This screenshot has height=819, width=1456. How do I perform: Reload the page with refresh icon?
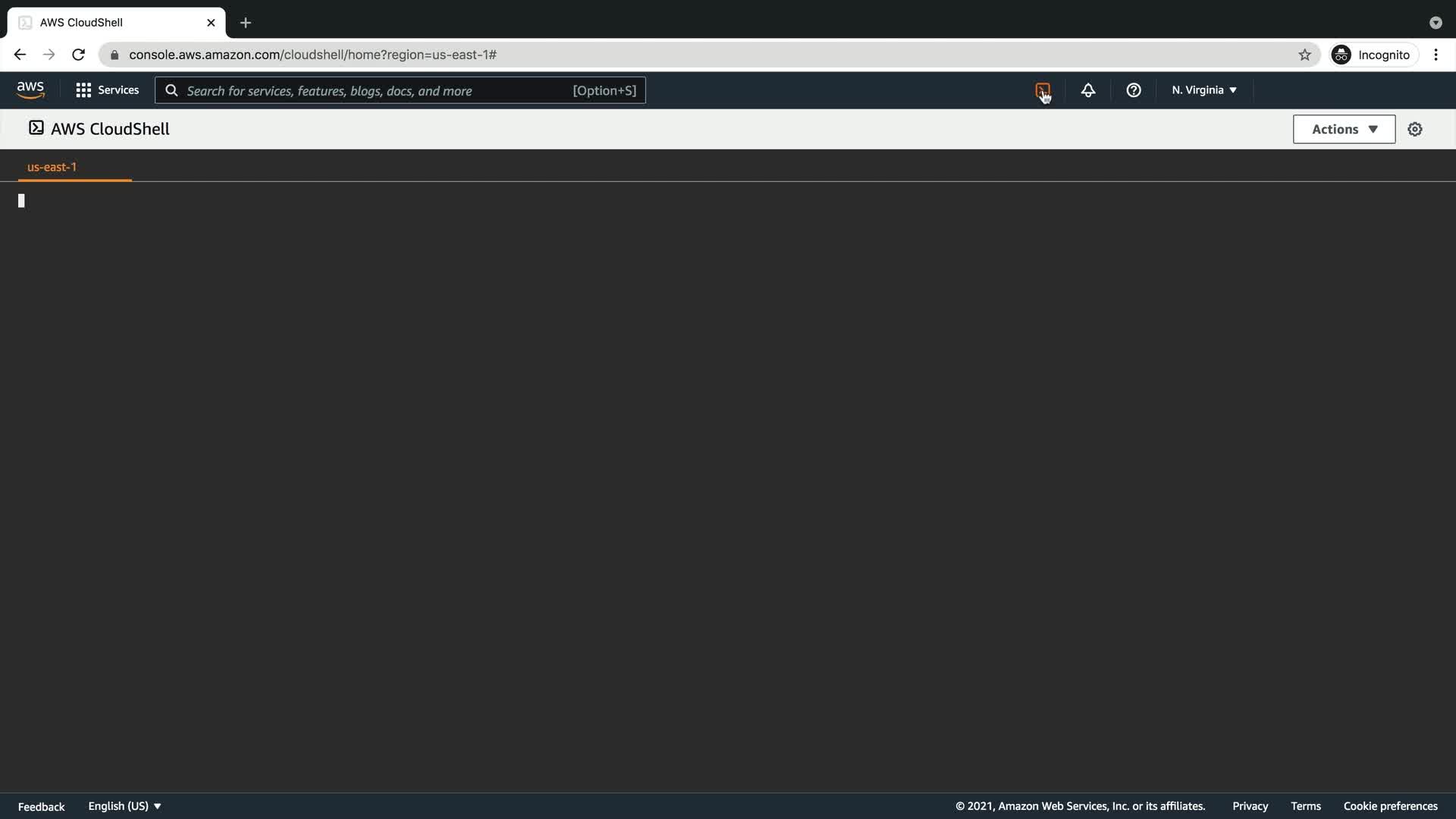[x=78, y=55]
